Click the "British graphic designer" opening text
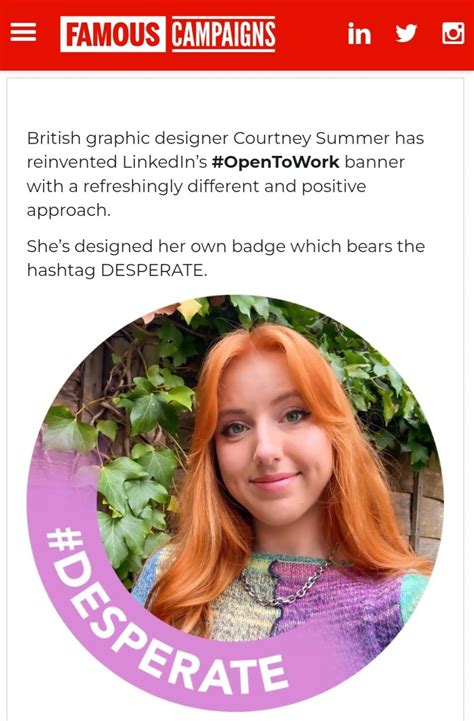The image size is (474, 721). pyautogui.click(x=127, y=138)
